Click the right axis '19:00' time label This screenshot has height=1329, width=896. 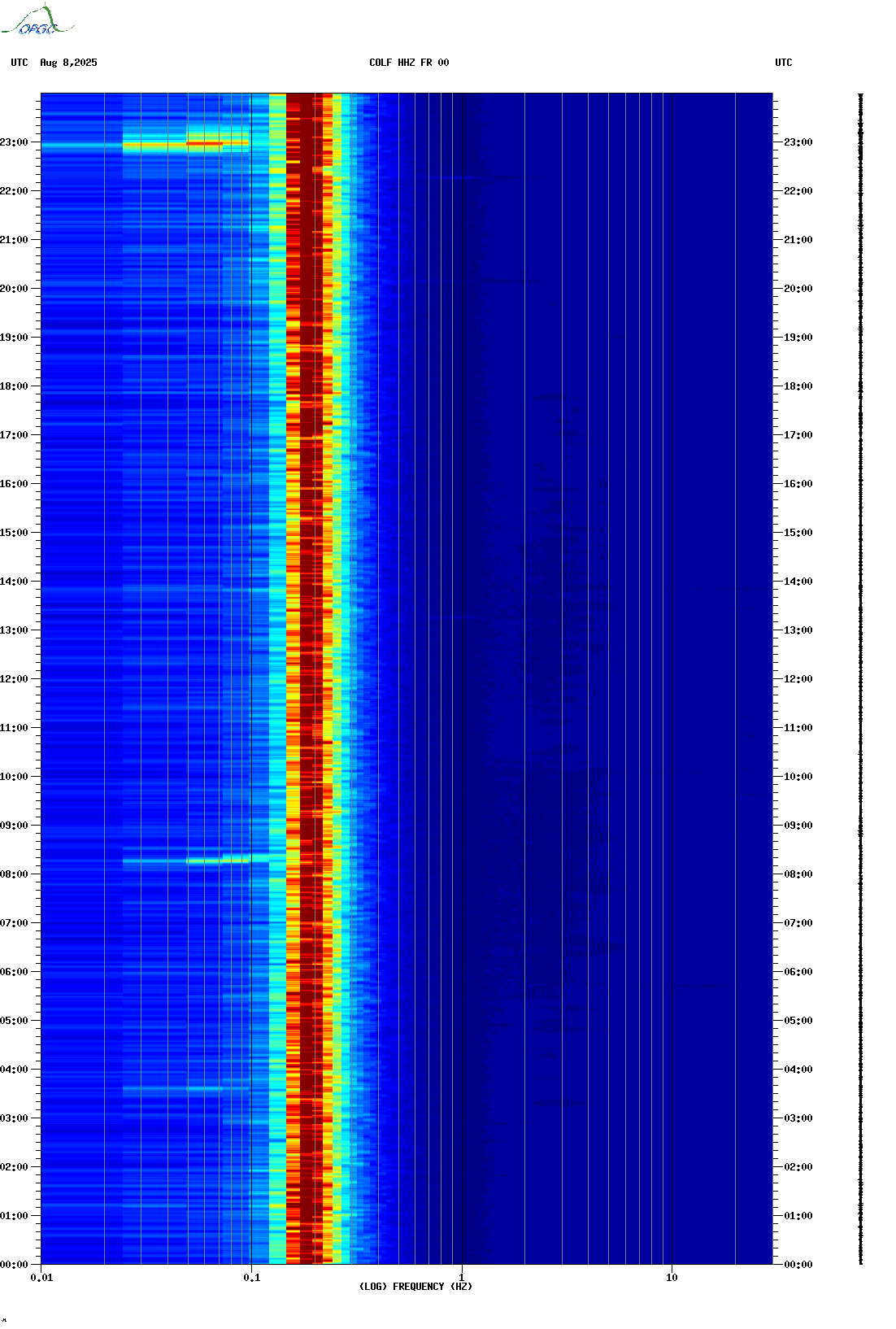[x=798, y=338]
